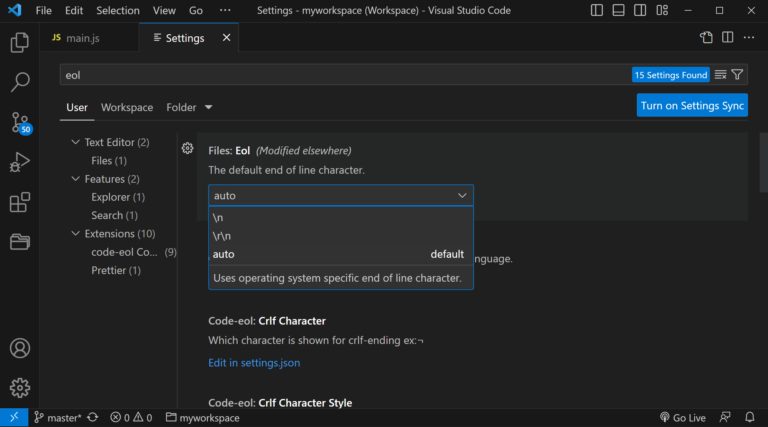Collapse the Text Editor tree section

tap(75, 143)
